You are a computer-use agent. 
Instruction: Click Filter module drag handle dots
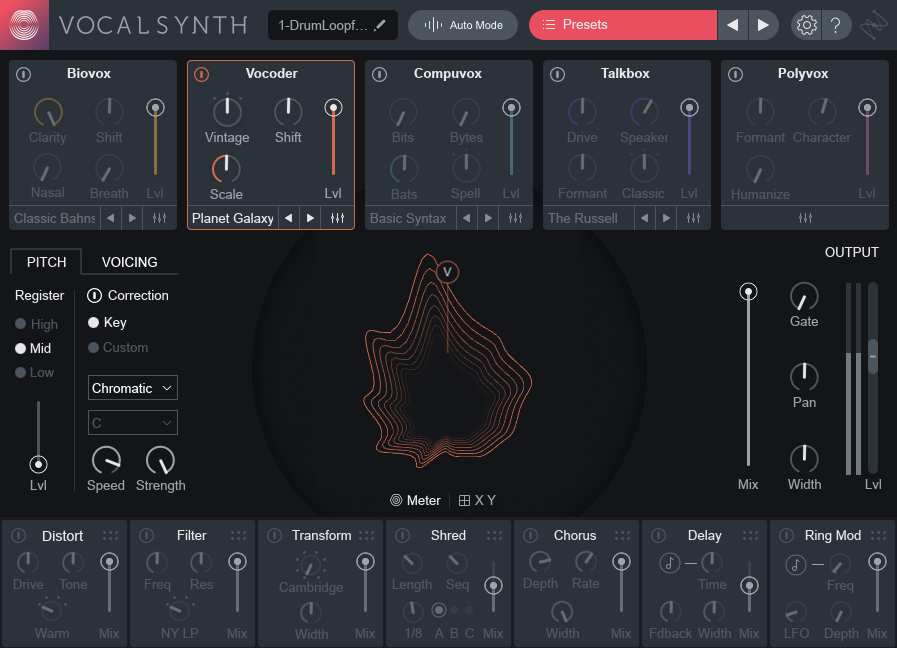pyautogui.click(x=239, y=535)
